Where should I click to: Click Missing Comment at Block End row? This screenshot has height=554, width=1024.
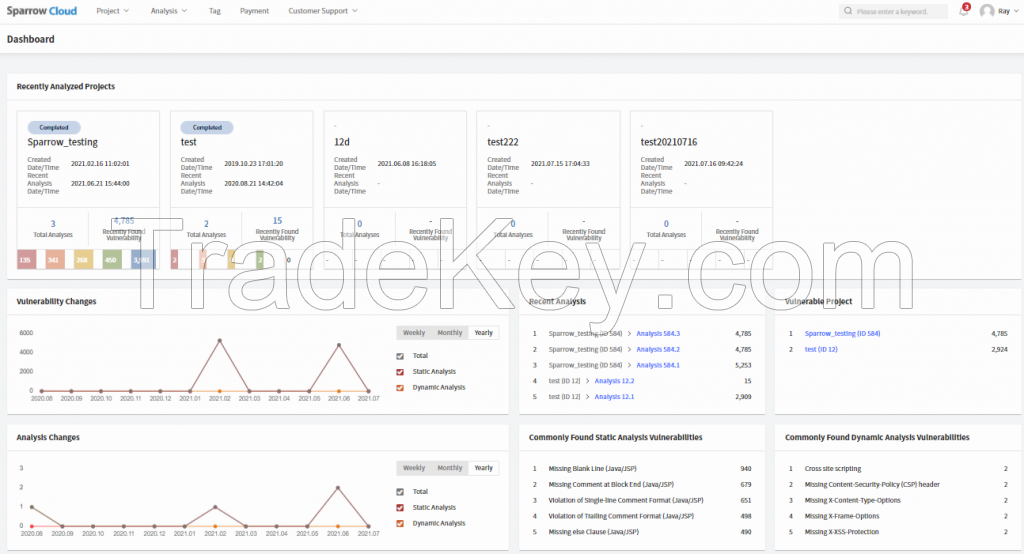click(x=641, y=485)
